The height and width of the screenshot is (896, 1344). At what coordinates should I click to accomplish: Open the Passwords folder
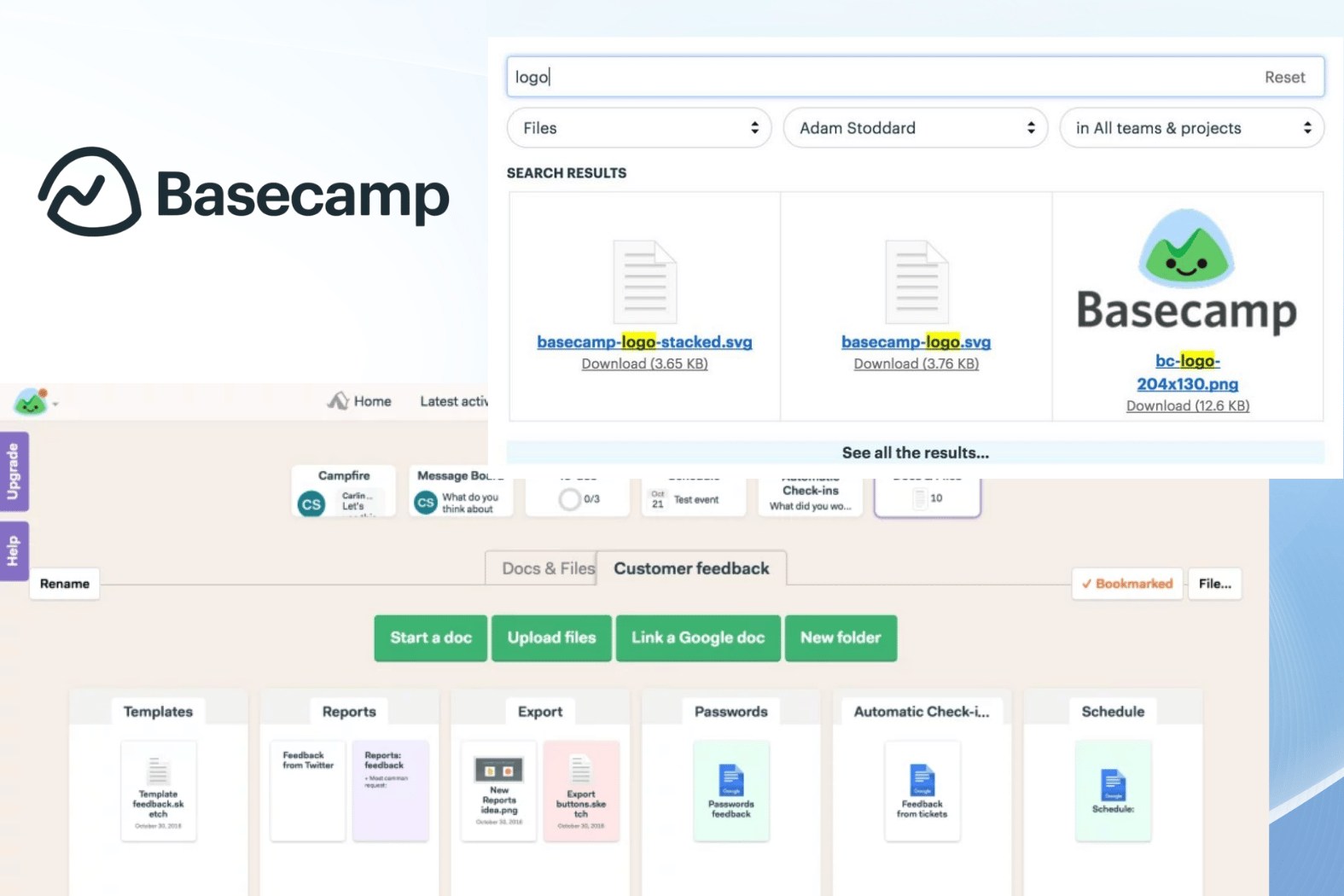[x=731, y=712]
